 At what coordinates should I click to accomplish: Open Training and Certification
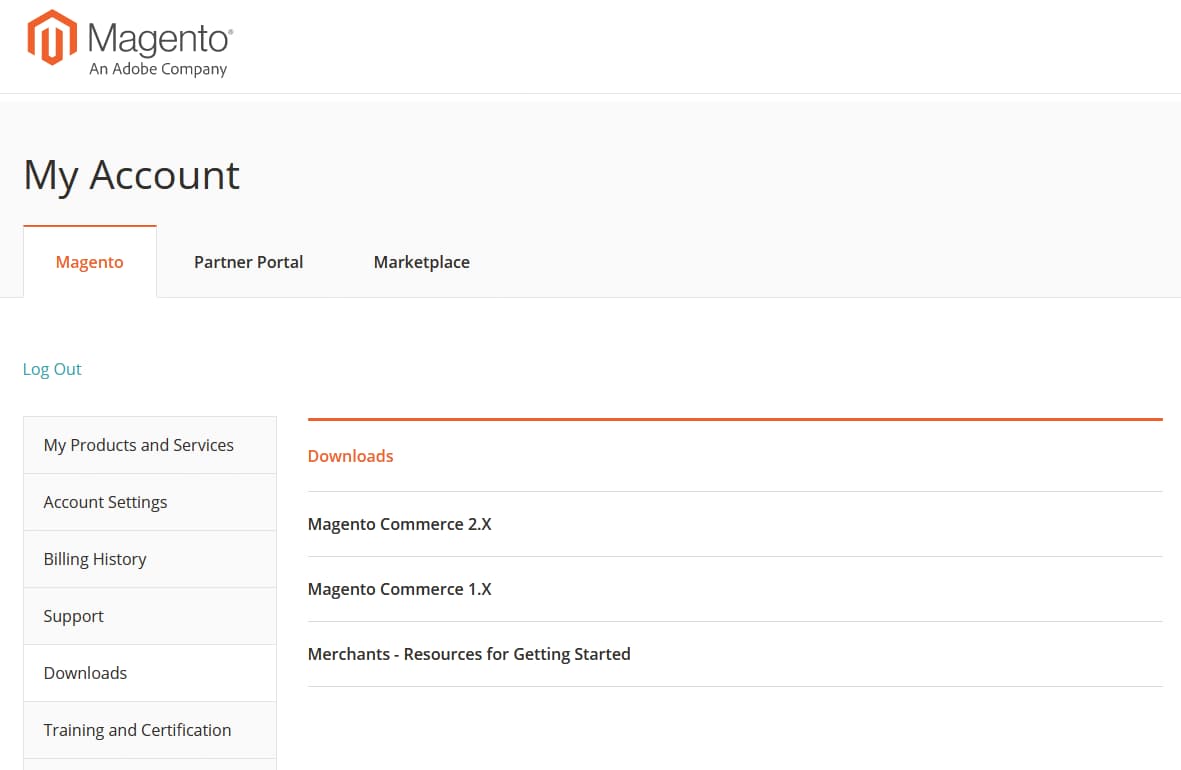click(137, 729)
